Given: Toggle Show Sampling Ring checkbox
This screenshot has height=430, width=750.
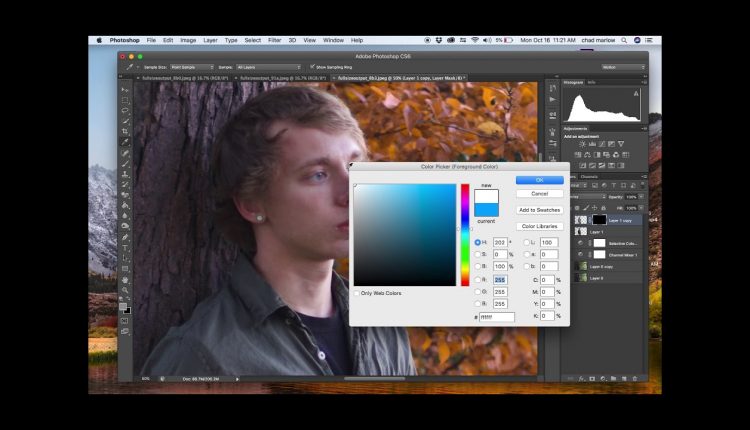Looking at the screenshot, I should tap(312, 67).
